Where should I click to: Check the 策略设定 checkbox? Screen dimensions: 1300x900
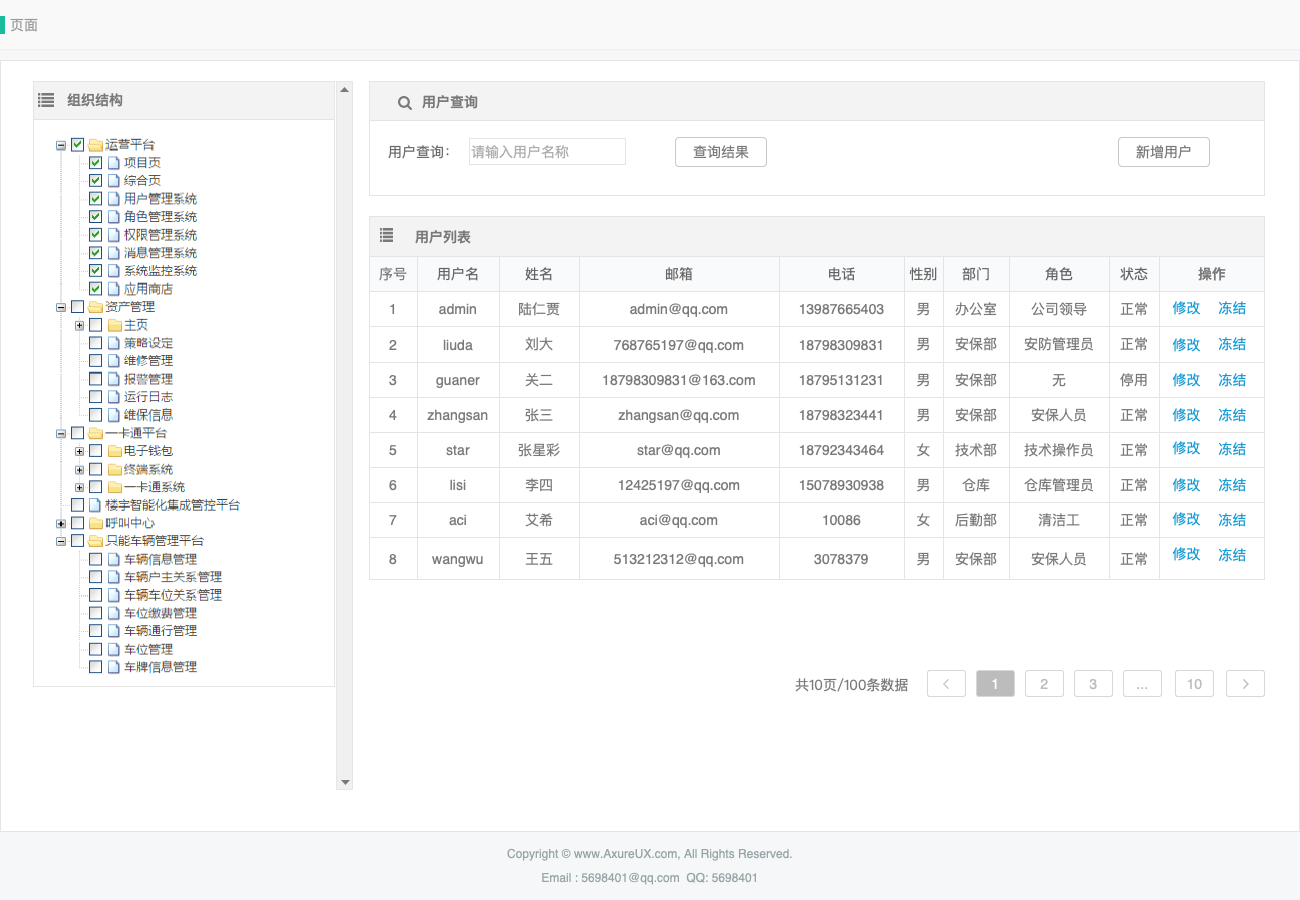pos(96,343)
